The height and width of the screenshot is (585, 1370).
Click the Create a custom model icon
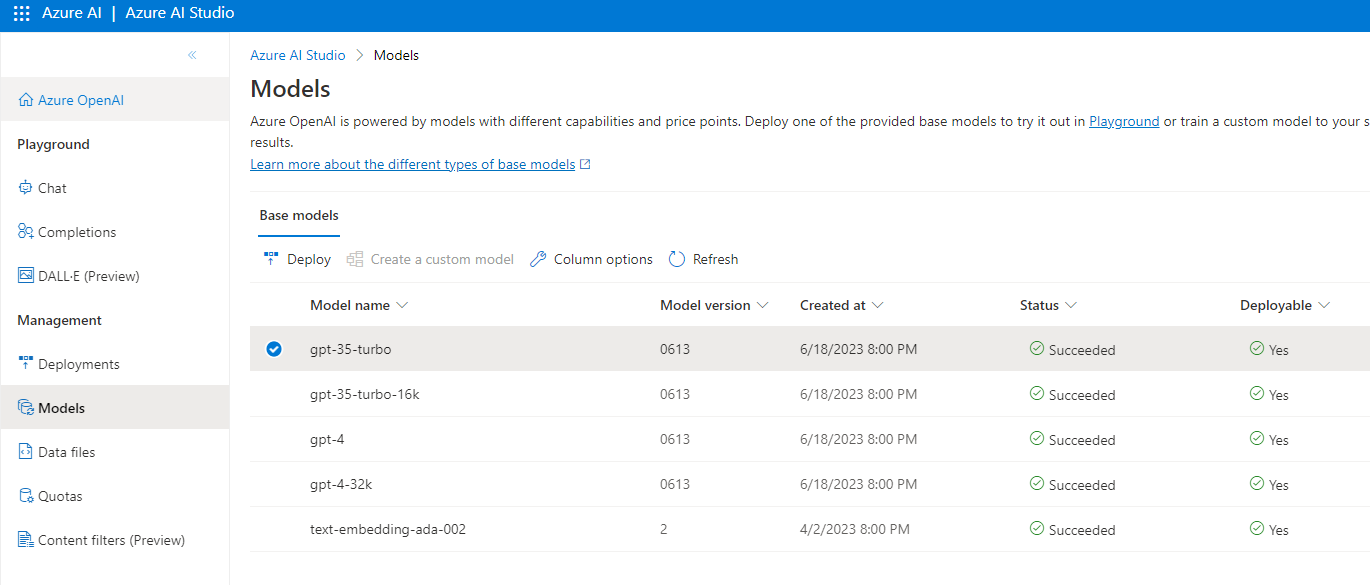click(x=355, y=259)
